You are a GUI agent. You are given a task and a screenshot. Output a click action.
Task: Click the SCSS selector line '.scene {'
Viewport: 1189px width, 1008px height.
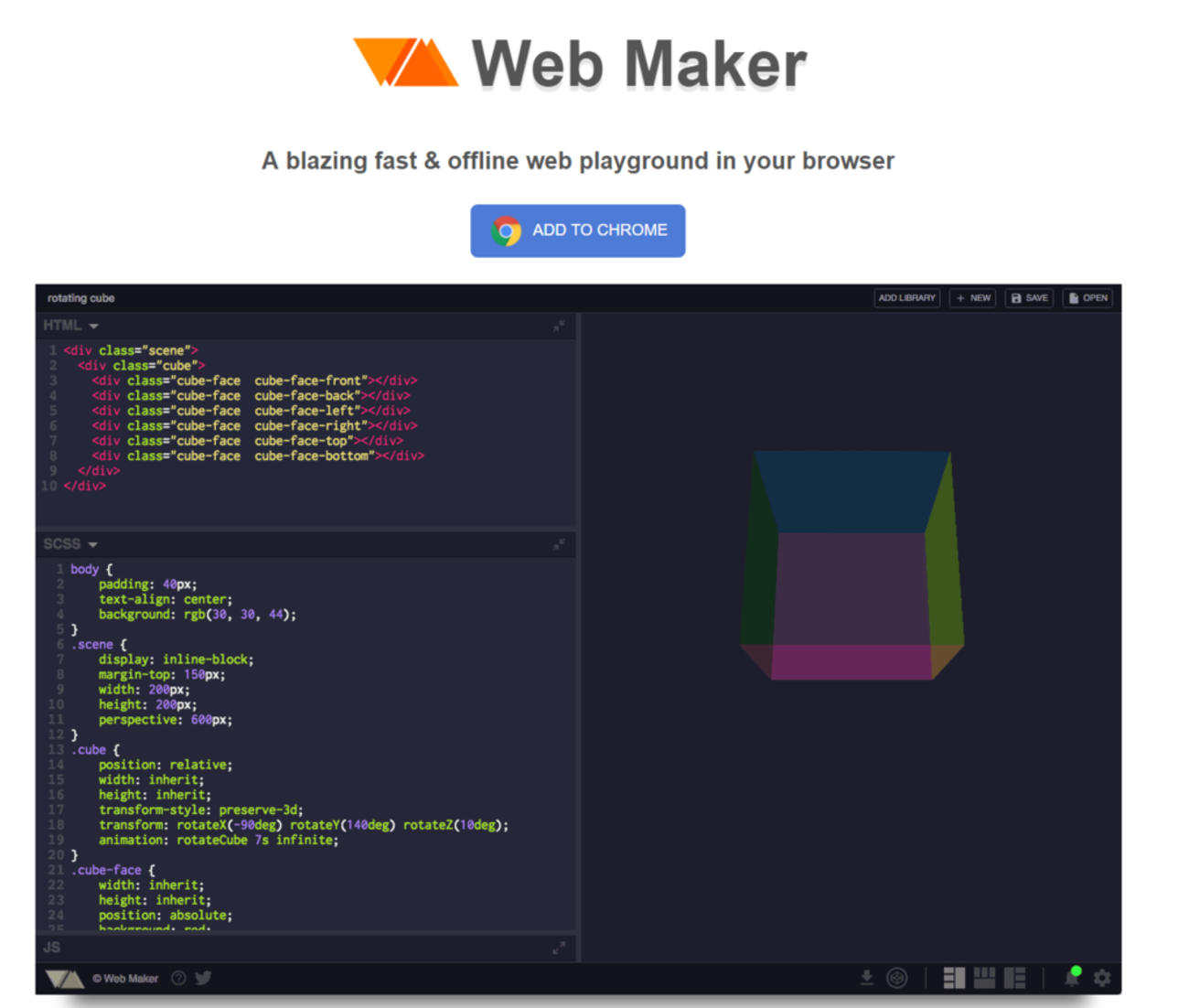(x=99, y=645)
